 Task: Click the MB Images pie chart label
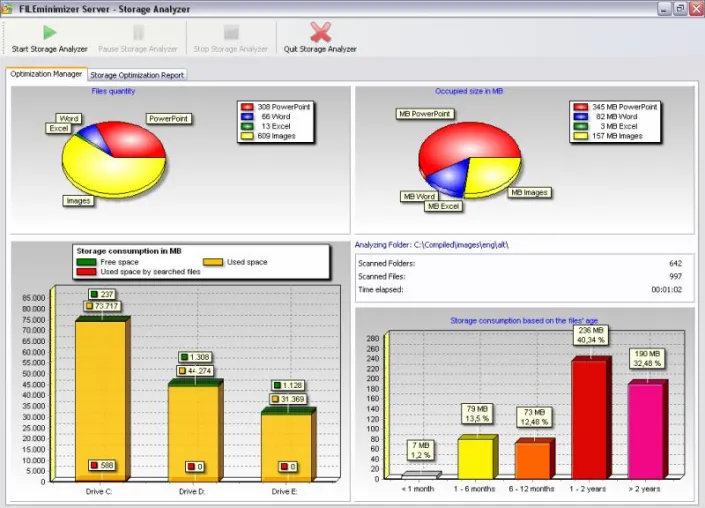point(530,192)
